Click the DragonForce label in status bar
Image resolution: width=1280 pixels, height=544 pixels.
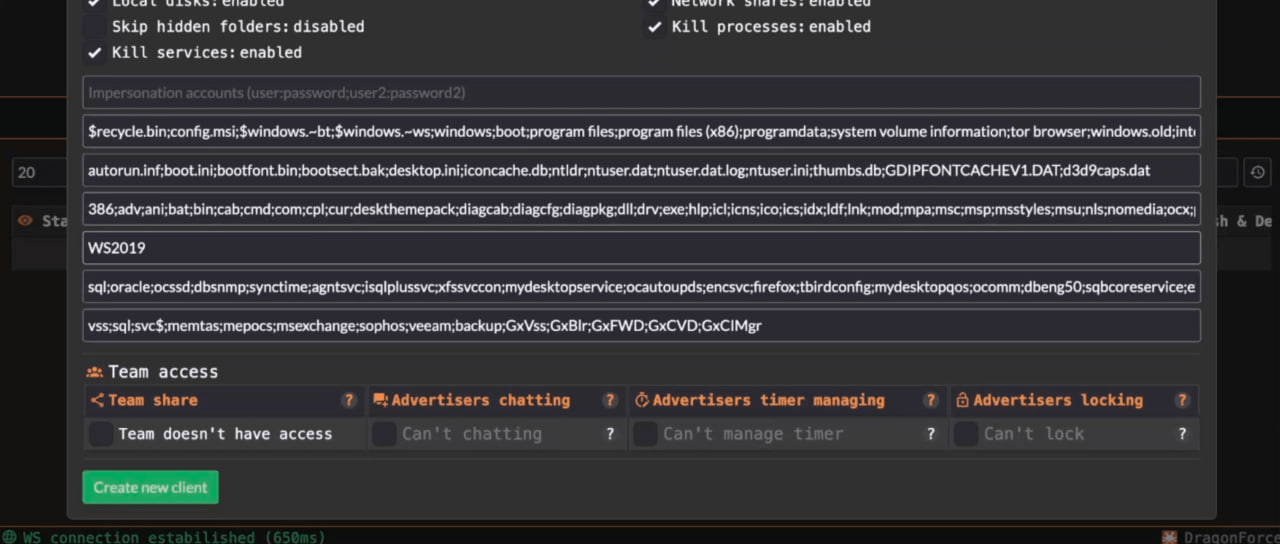pos(1231,537)
